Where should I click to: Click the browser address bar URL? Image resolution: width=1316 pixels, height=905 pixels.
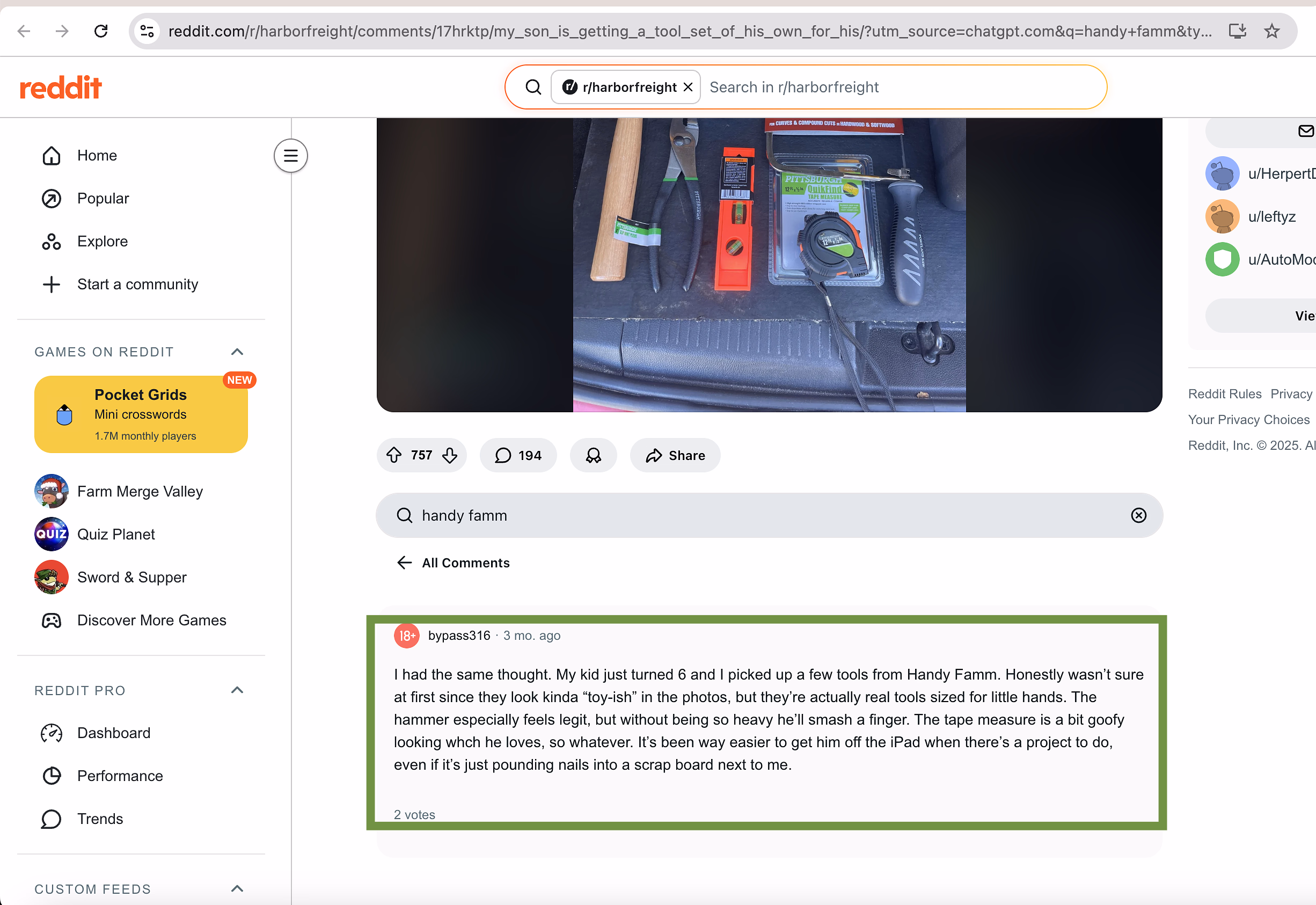690,31
